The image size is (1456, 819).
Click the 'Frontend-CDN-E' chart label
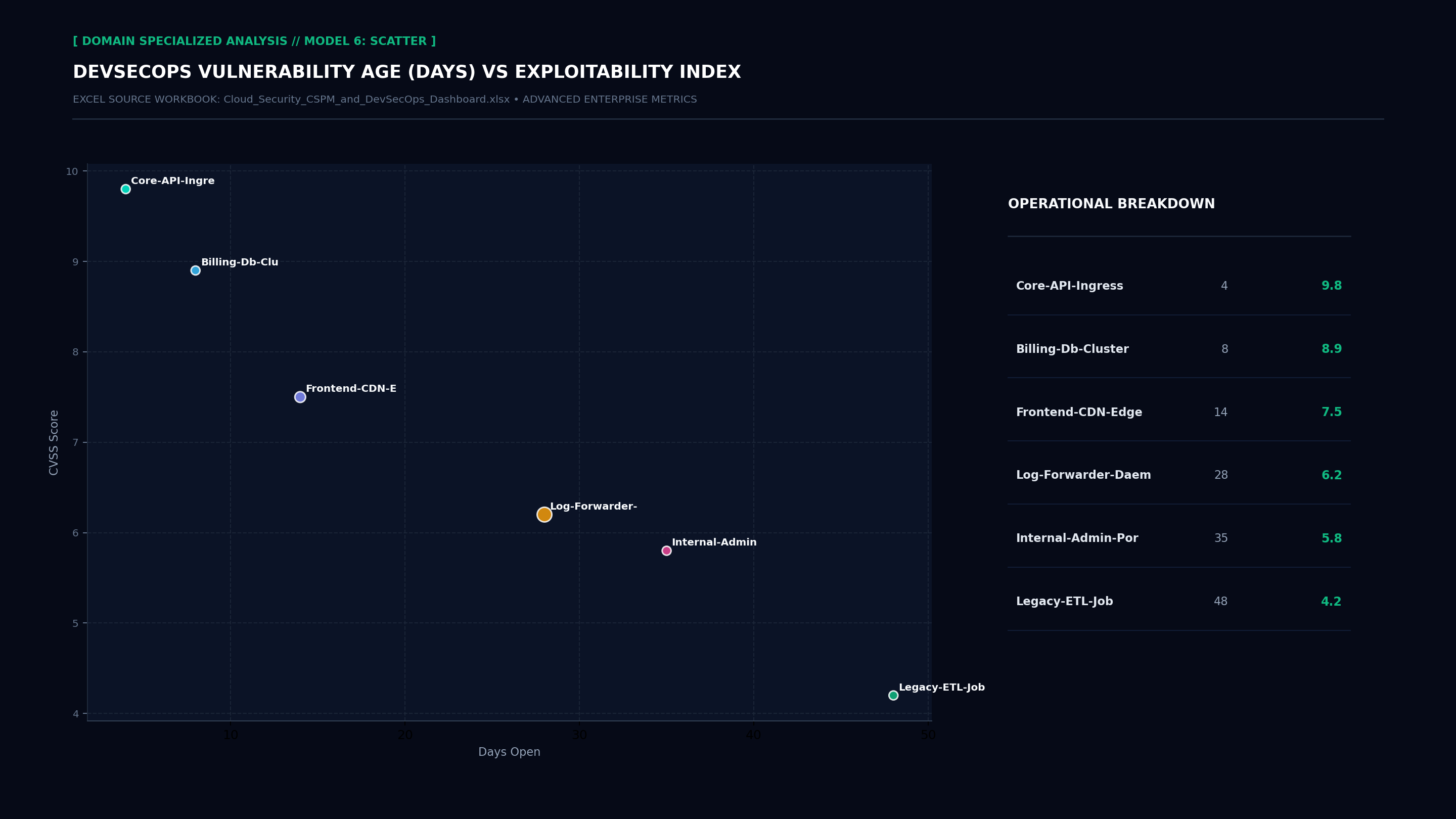coord(351,388)
